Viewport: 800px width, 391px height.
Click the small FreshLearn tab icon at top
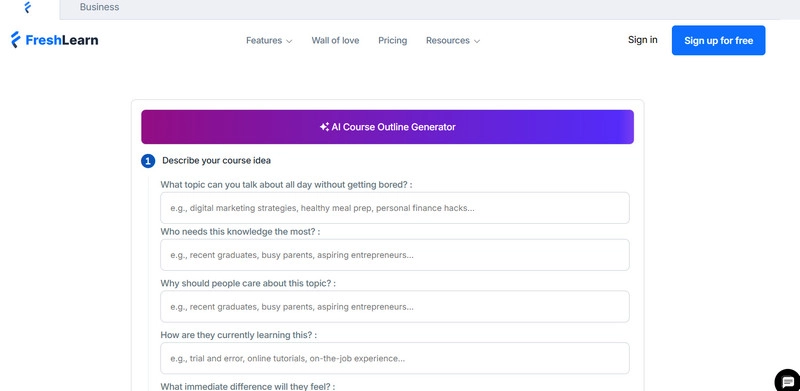point(28,7)
